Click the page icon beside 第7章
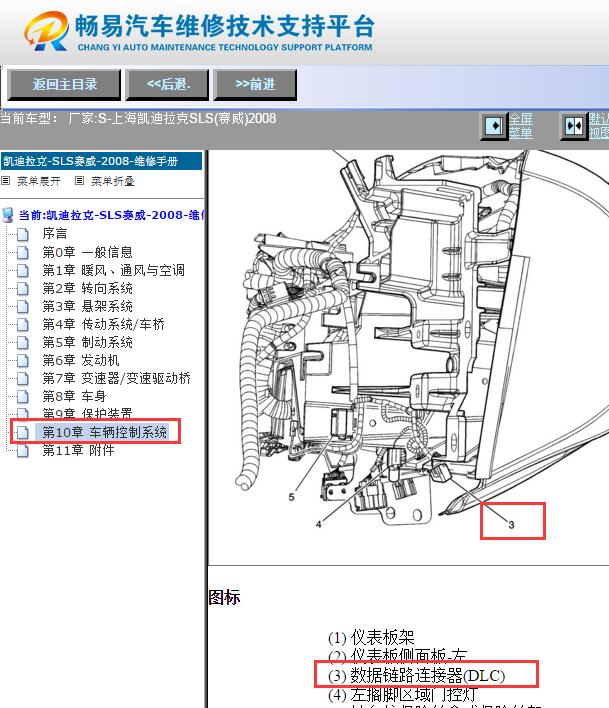Viewport: 609px width, 708px height. point(23,379)
